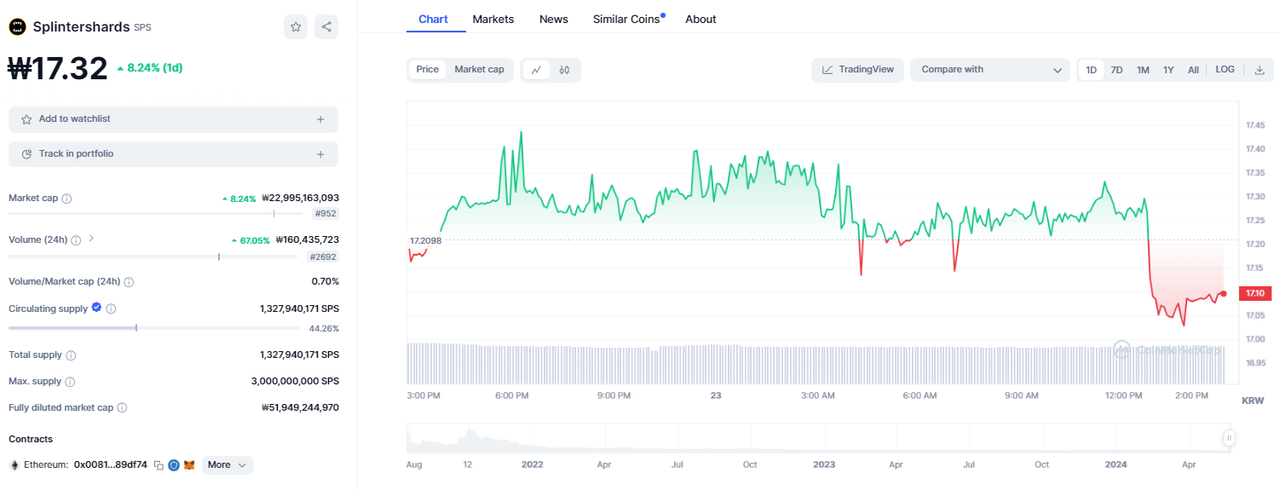Switch chart to Price view
Screen dimensions: 1280x490
coord(428,70)
